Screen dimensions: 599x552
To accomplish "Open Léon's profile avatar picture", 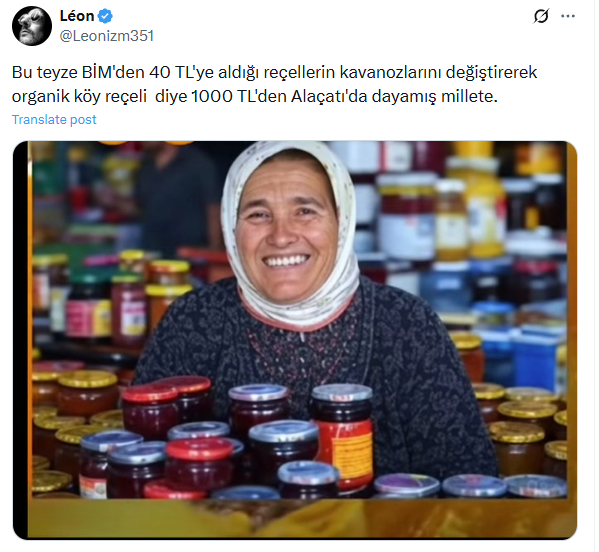I will coord(32,26).
